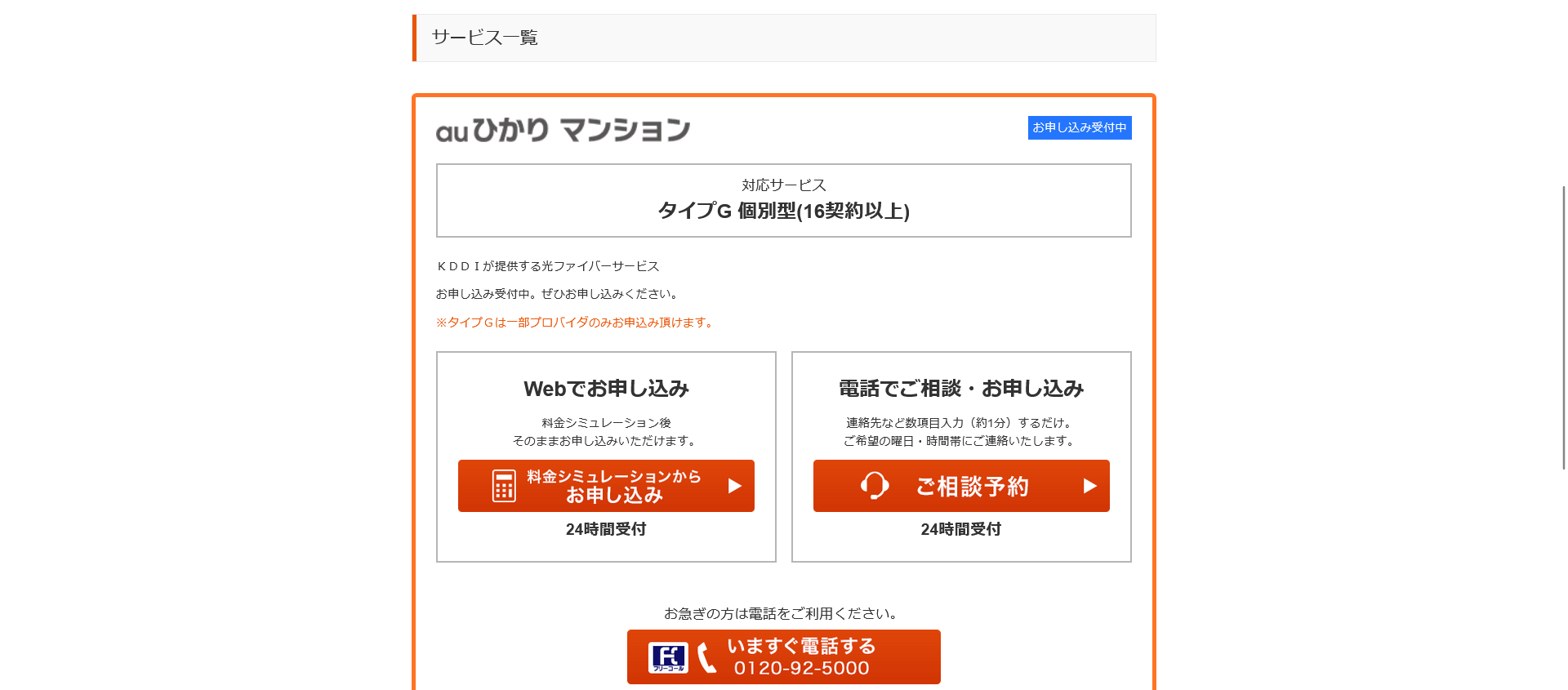Click the お申し込み受付中 badge
1568x690 pixels.
point(1080,127)
